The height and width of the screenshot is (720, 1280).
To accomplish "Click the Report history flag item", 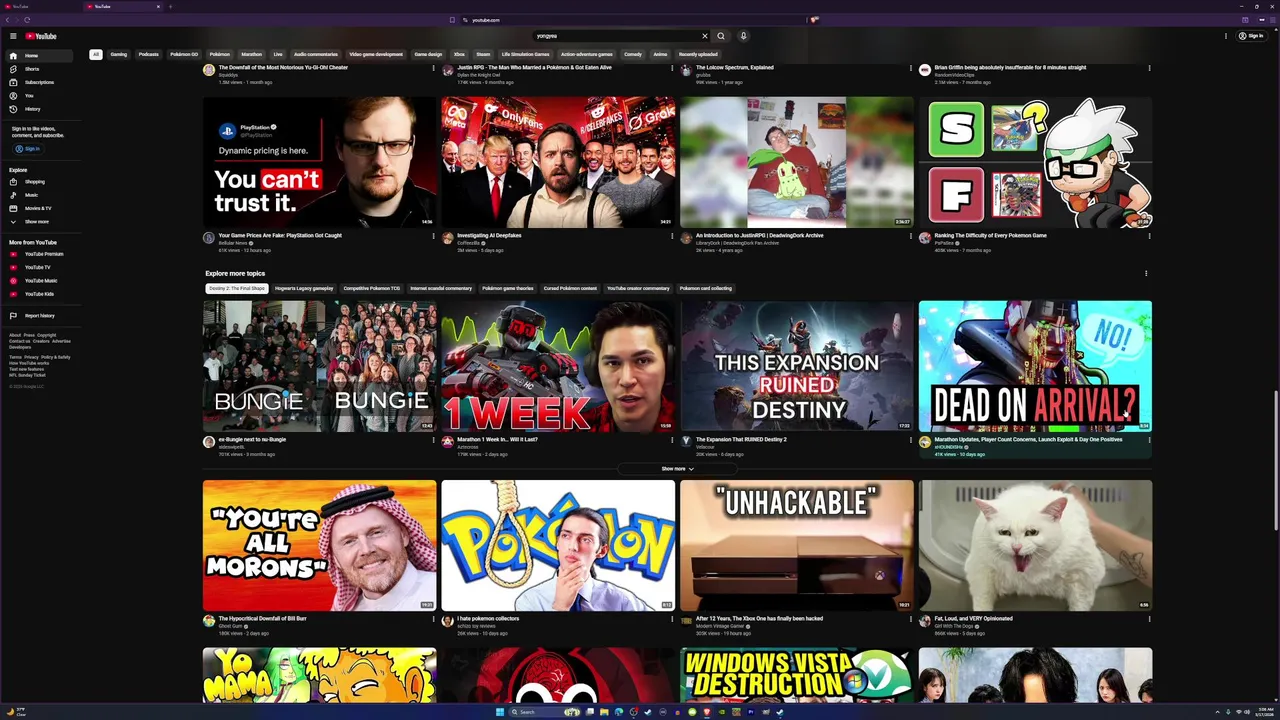I will pyautogui.click(x=38, y=316).
